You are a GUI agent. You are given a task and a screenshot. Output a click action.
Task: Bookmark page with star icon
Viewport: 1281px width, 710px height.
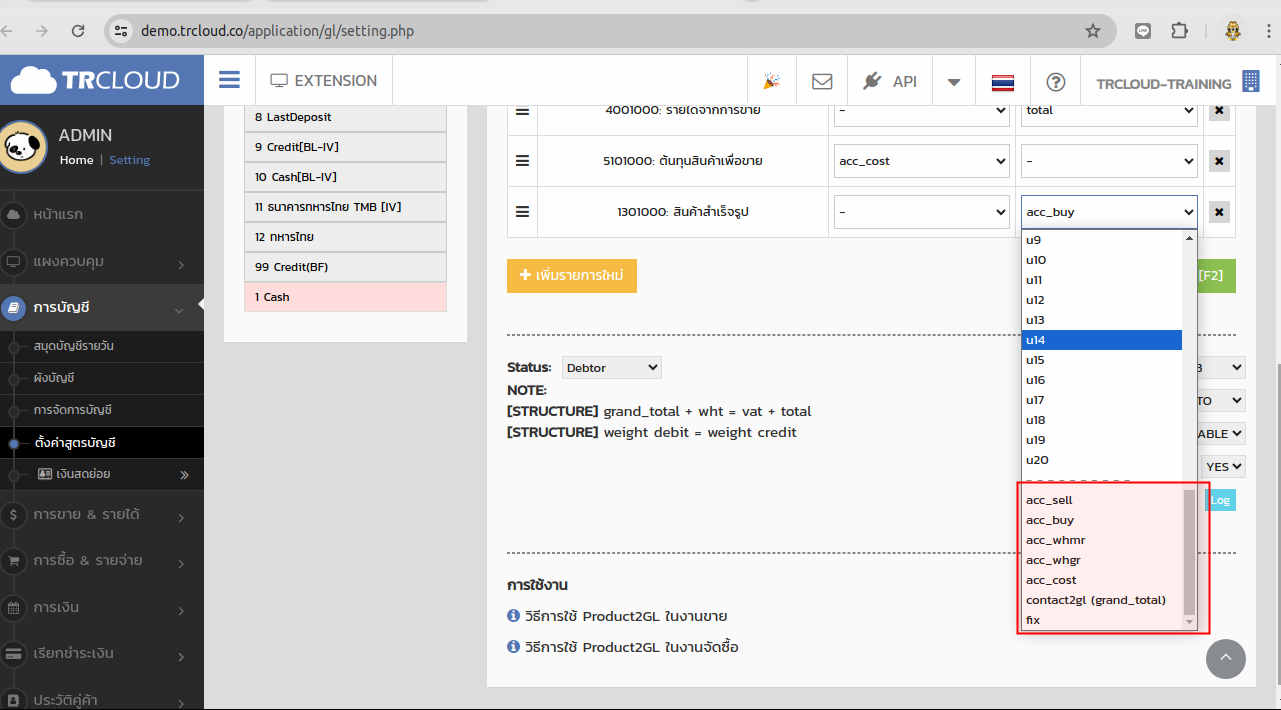[x=1093, y=31]
